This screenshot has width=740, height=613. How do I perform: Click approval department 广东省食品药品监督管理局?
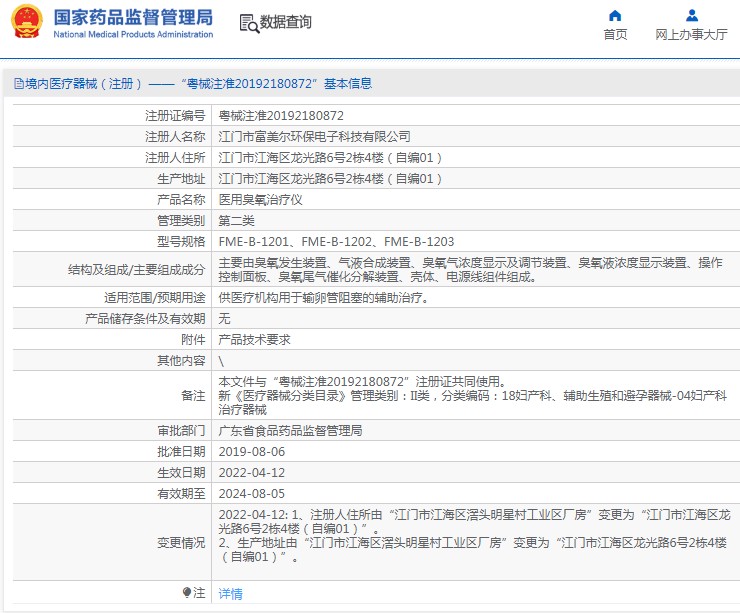(290, 431)
